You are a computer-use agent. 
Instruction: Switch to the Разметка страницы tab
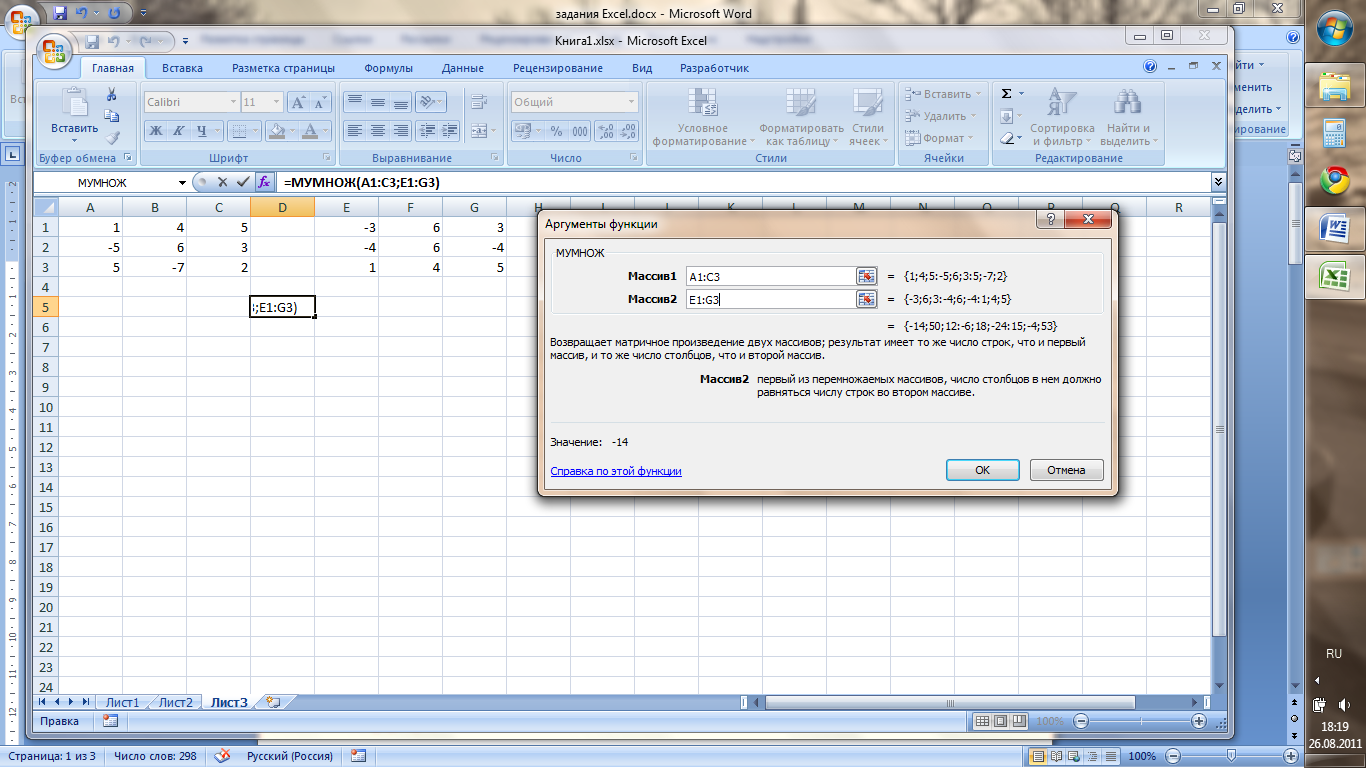(x=283, y=68)
